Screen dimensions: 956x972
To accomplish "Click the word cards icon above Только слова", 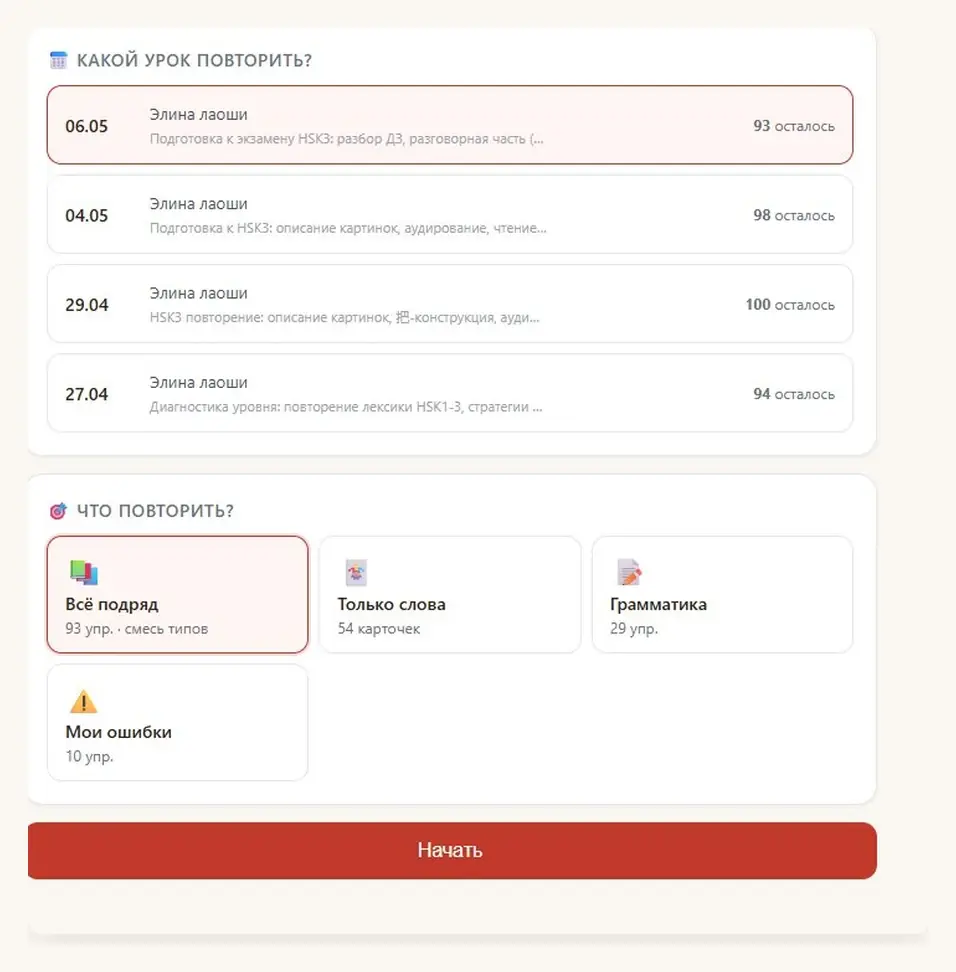I will pyautogui.click(x=356, y=572).
